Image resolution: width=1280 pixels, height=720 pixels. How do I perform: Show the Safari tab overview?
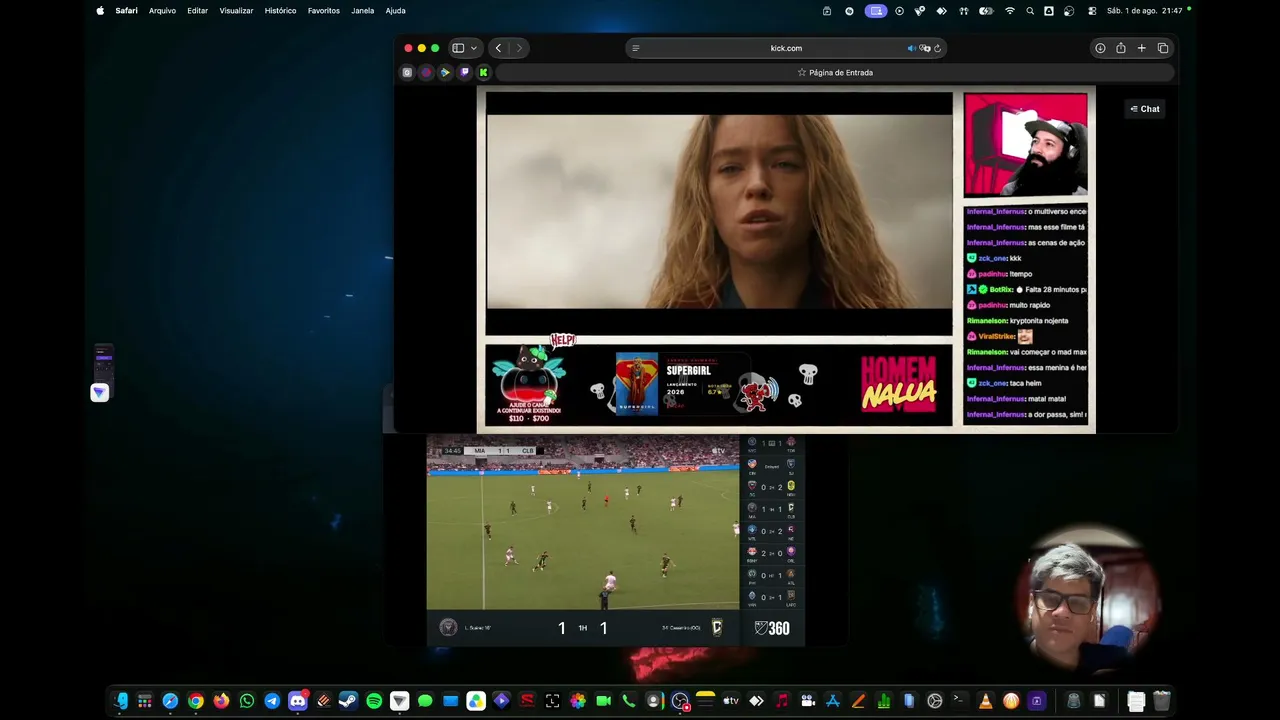(1163, 48)
